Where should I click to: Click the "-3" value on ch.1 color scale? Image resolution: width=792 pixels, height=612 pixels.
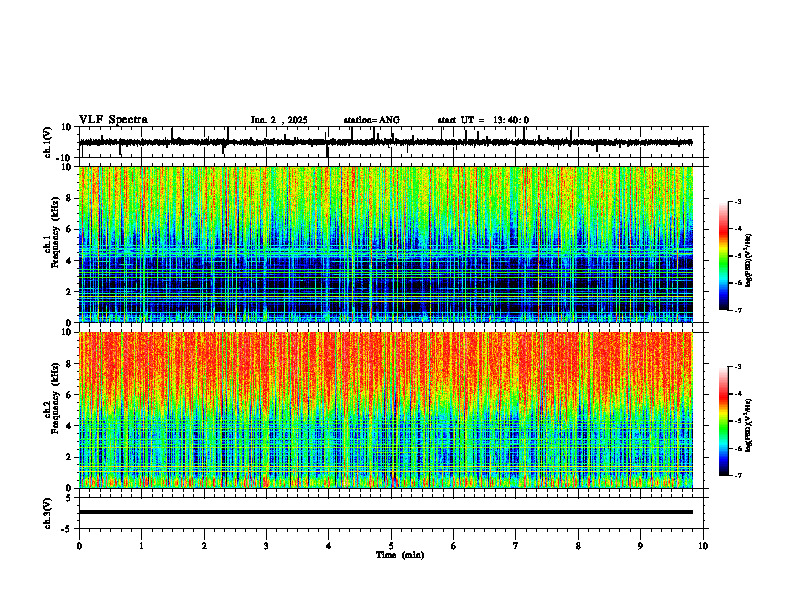(x=738, y=202)
